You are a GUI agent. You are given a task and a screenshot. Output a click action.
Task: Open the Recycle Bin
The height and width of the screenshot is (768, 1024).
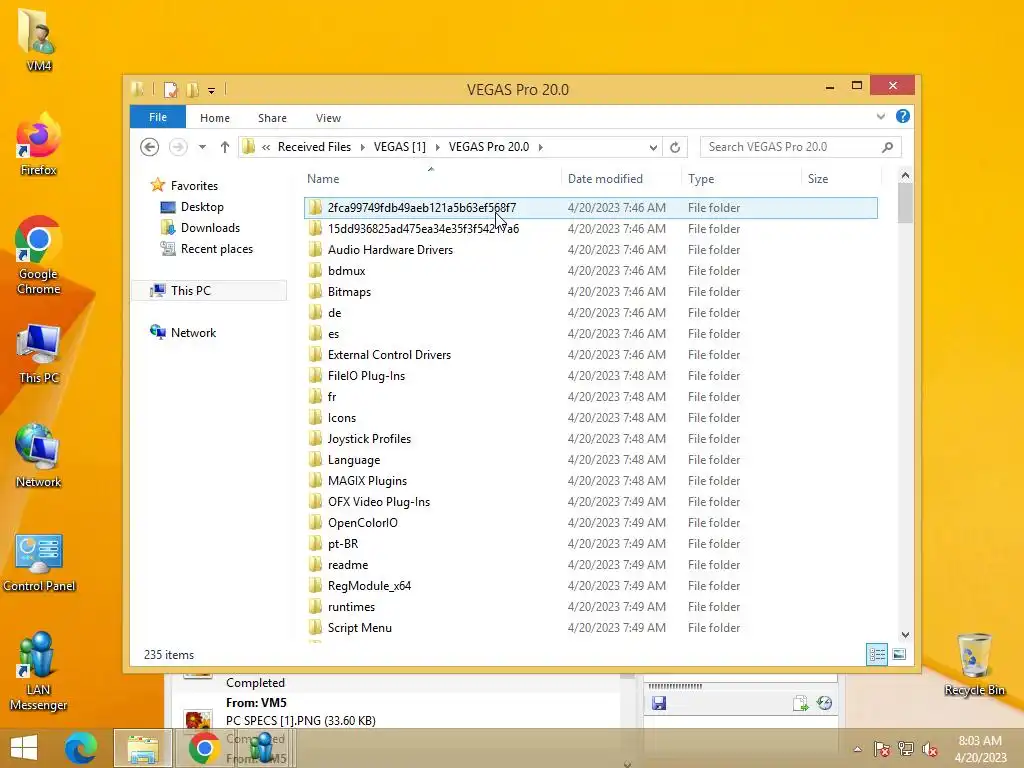click(x=974, y=664)
